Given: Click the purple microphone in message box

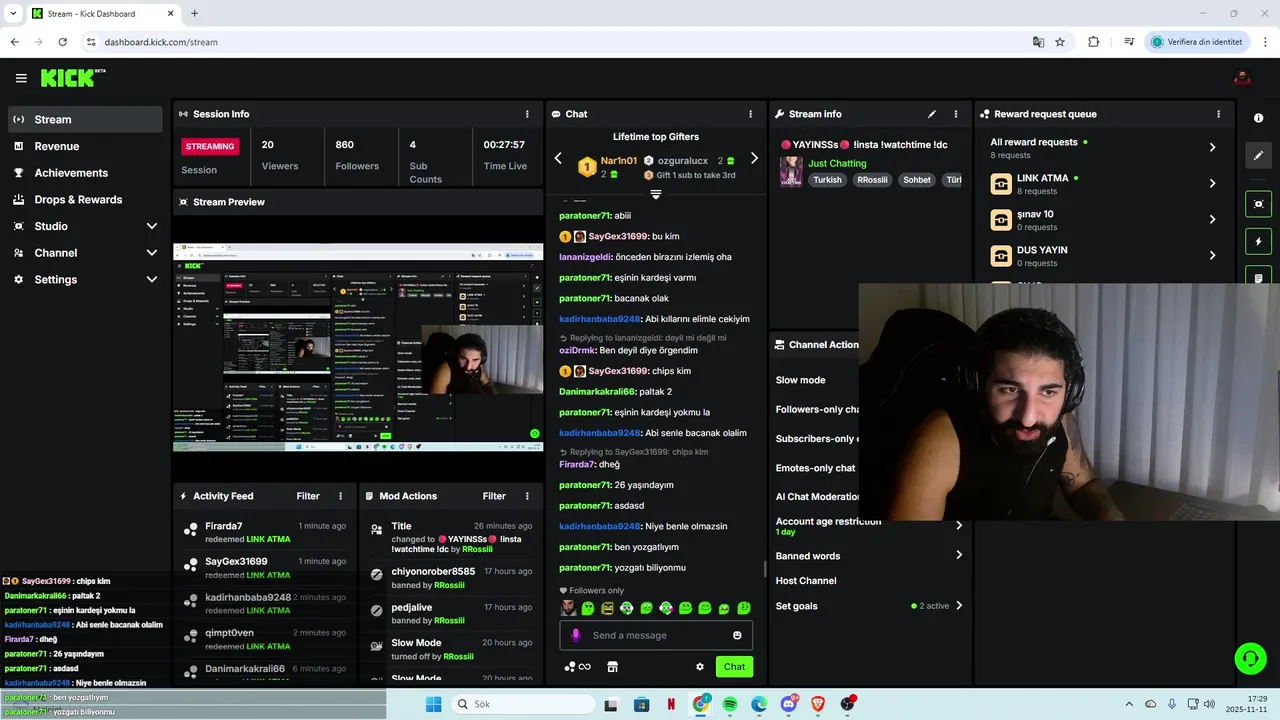Looking at the screenshot, I should click(575, 635).
